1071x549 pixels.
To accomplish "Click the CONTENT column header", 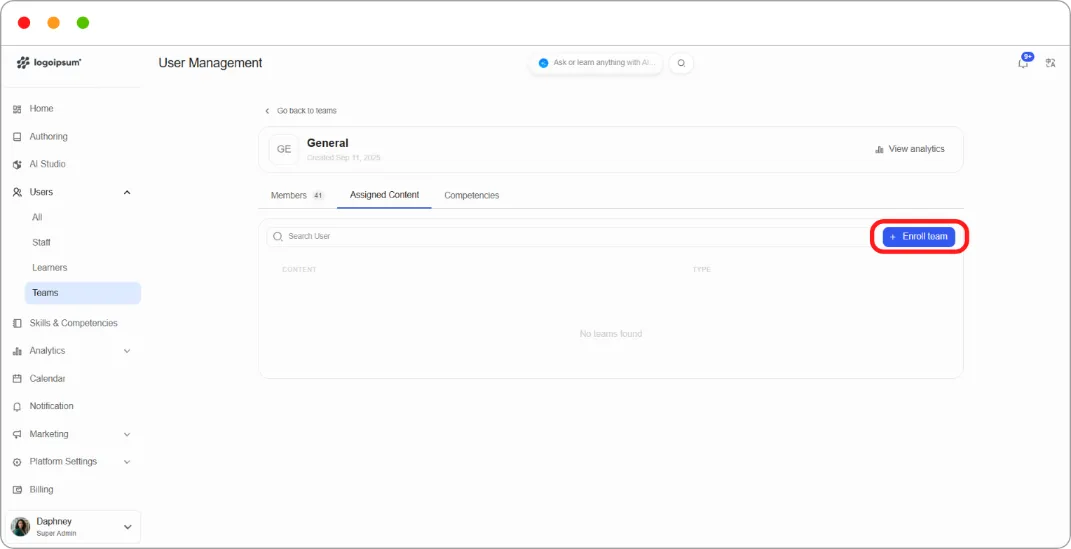I will (x=299, y=270).
